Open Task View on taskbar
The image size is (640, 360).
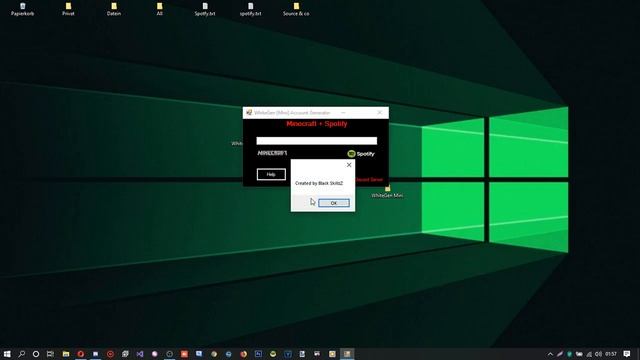click(50, 354)
